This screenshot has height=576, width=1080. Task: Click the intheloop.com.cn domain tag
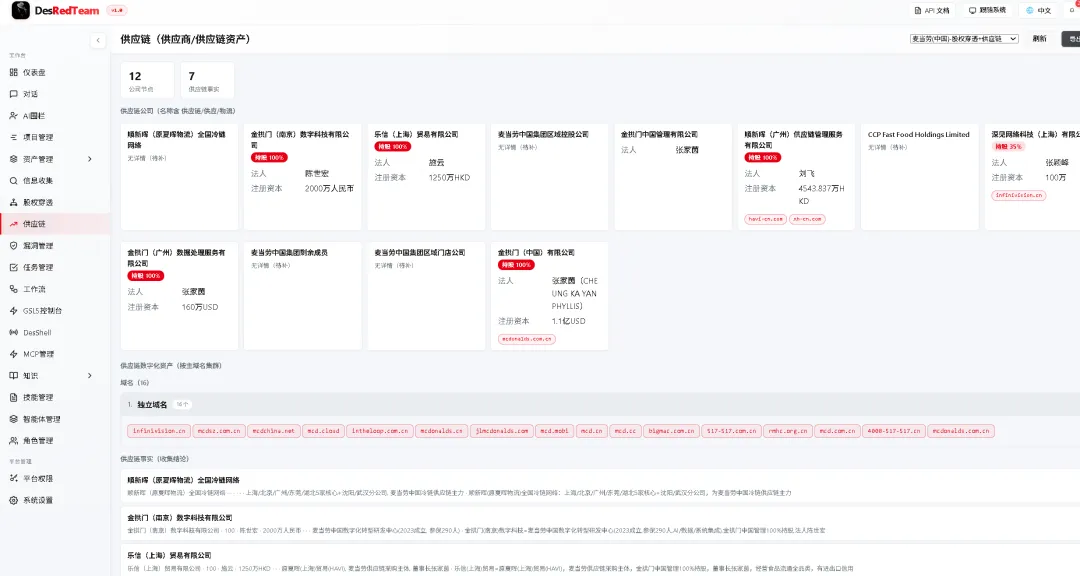pyautogui.click(x=380, y=431)
